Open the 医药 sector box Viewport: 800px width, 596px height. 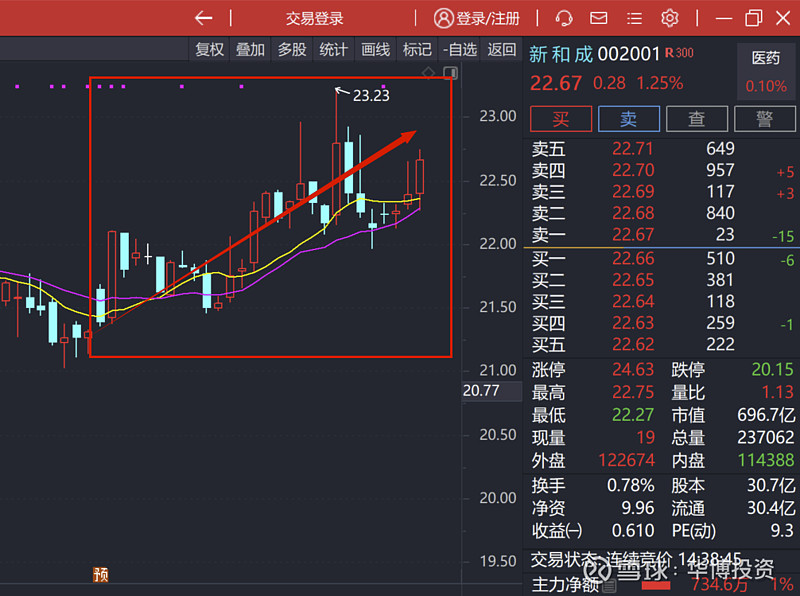click(766, 71)
